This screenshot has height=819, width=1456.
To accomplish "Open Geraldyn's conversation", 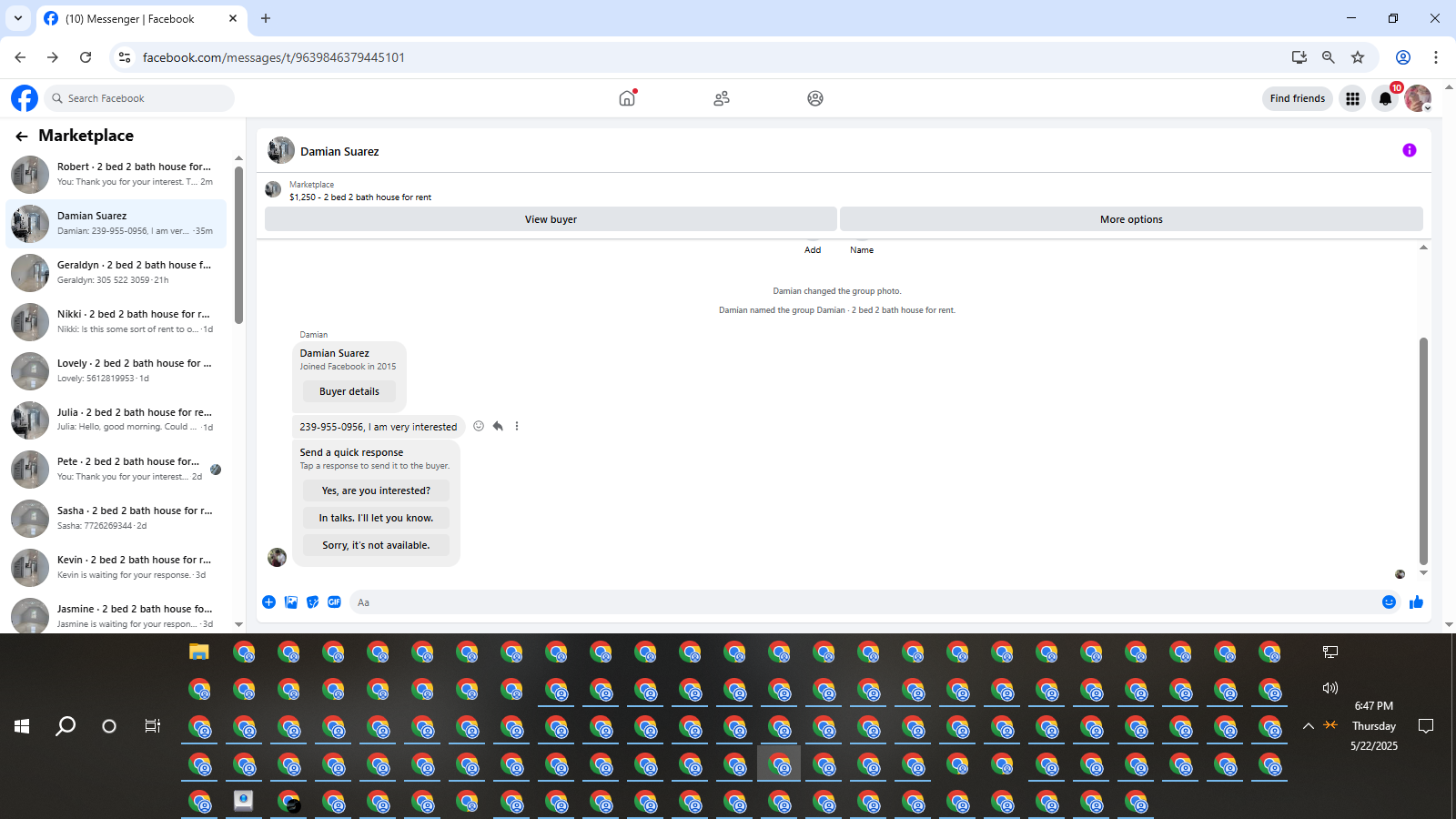I will [x=116, y=273].
